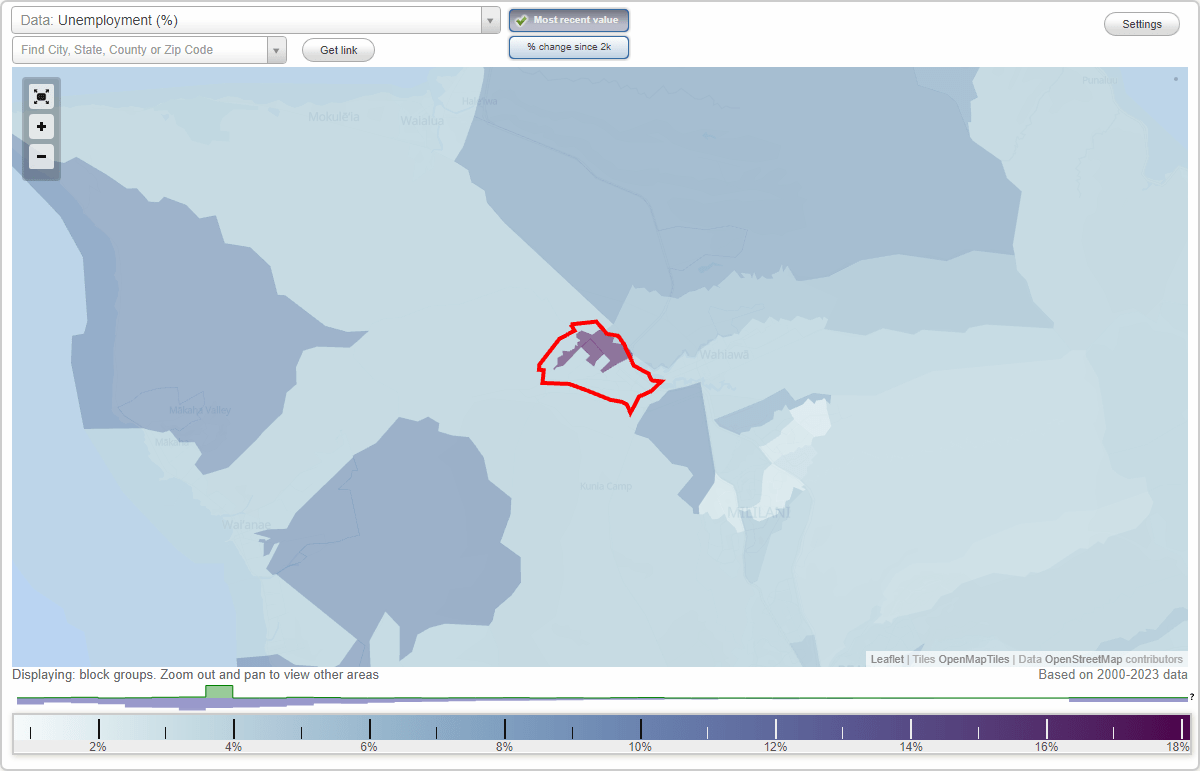Viewport: 1200px width, 771px height.
Task: Open the Data dropdown arrow
Action: click(490, 20)
